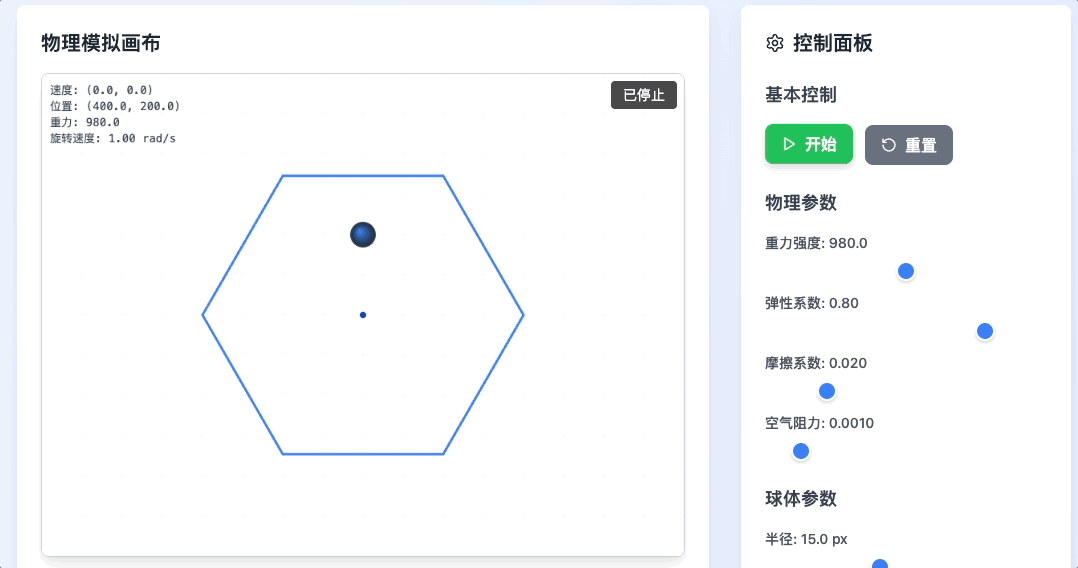Click the hexagon's center pivot dot

[x=363, y=315]
